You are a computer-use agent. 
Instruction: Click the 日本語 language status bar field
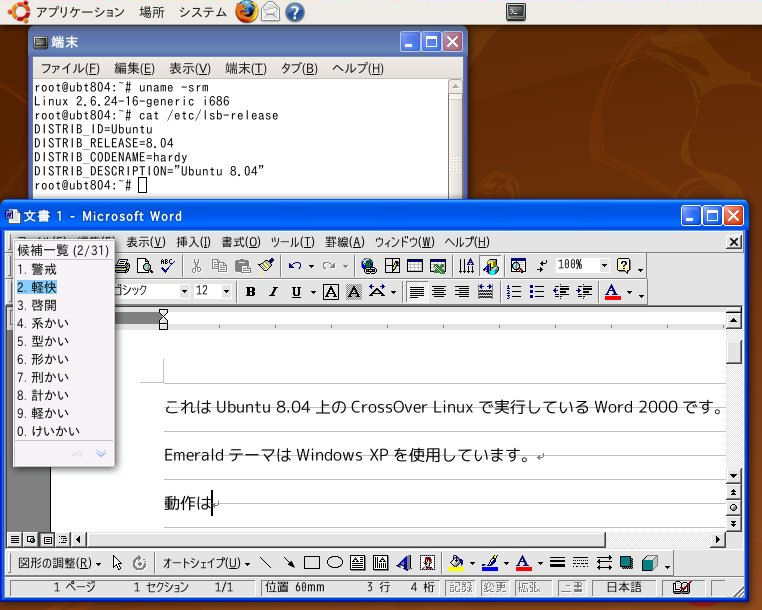624,587
